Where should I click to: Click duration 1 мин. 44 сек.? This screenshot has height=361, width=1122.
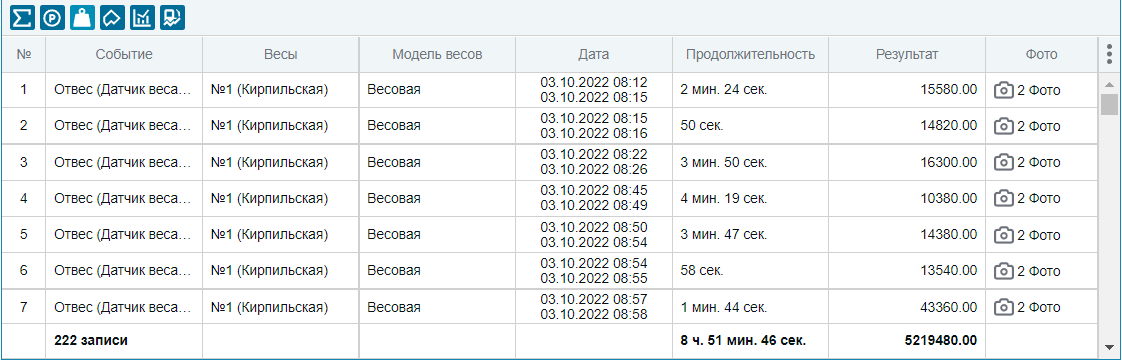pos(723,308)
